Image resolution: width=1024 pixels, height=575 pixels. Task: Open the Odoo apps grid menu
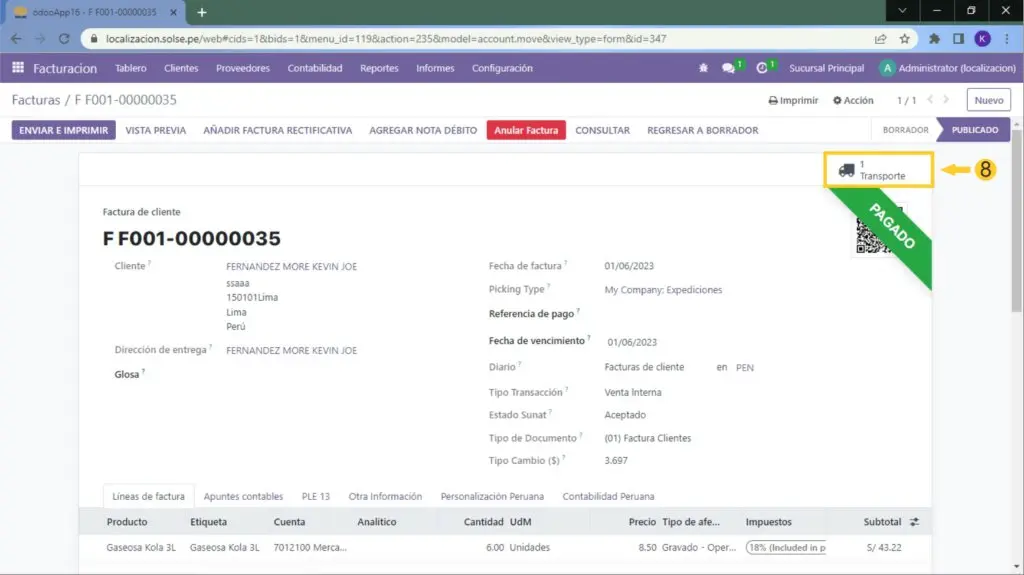tap(18, 68)
